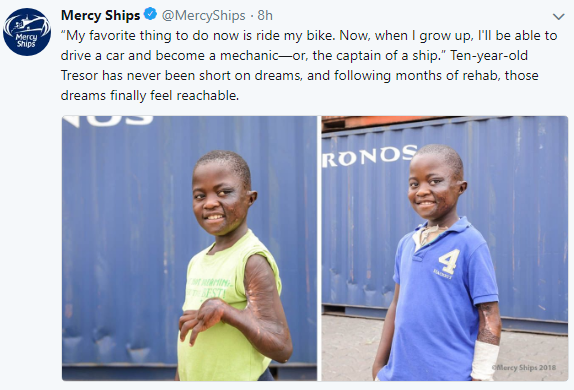Click the ©Mercy Ships 2018 watermark
574x390 pixels.
(523, 367)
